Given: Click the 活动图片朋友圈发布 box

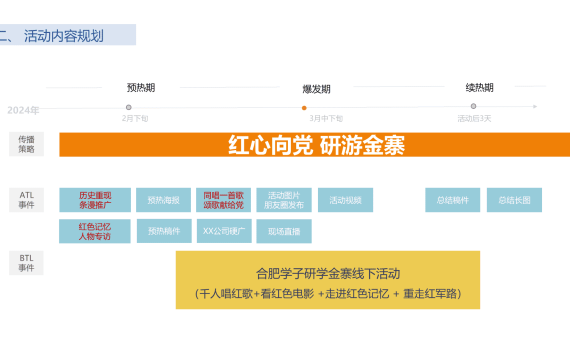Looking at the screenshot, I should (284, 200).
